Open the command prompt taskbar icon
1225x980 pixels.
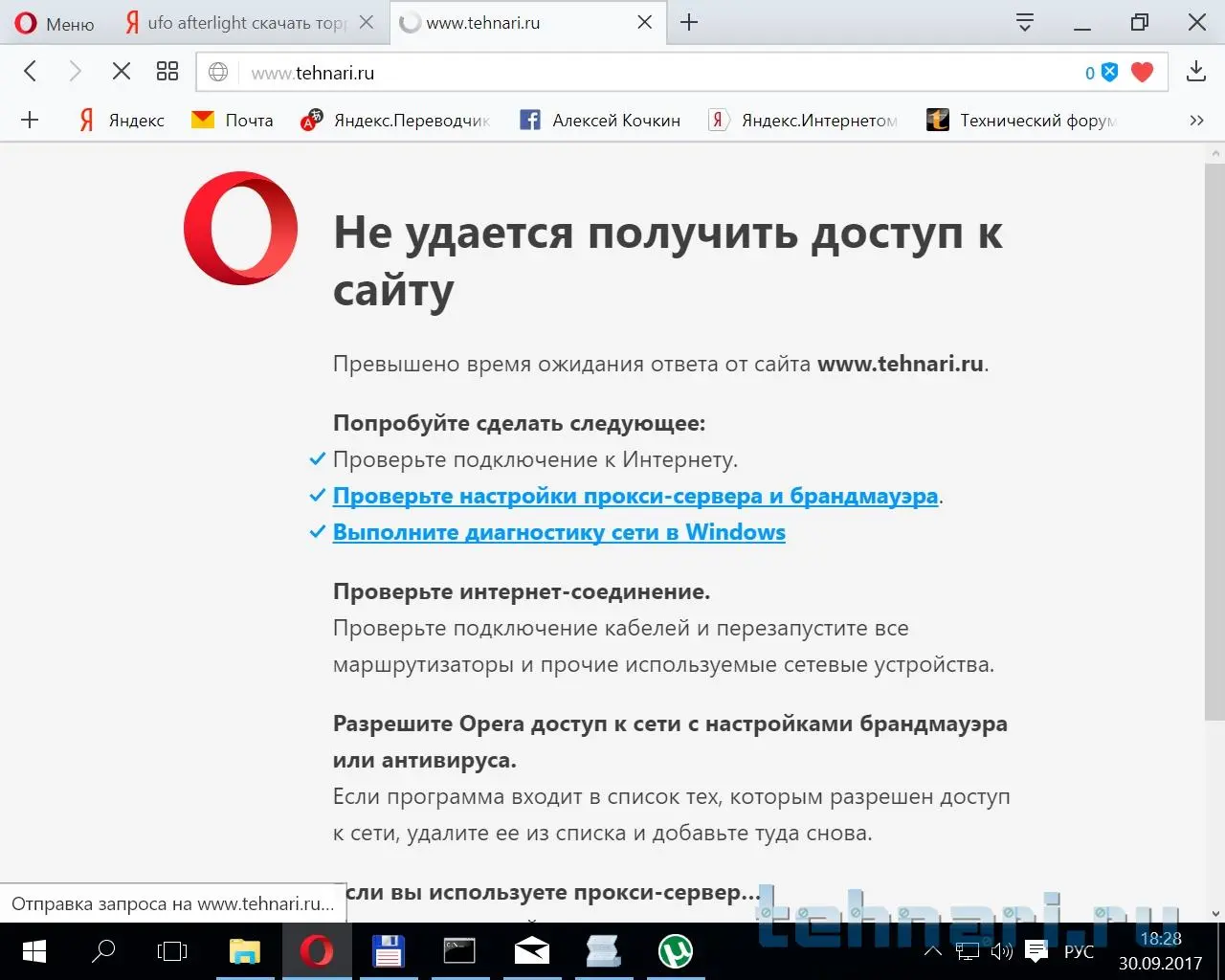coord(459,951)
